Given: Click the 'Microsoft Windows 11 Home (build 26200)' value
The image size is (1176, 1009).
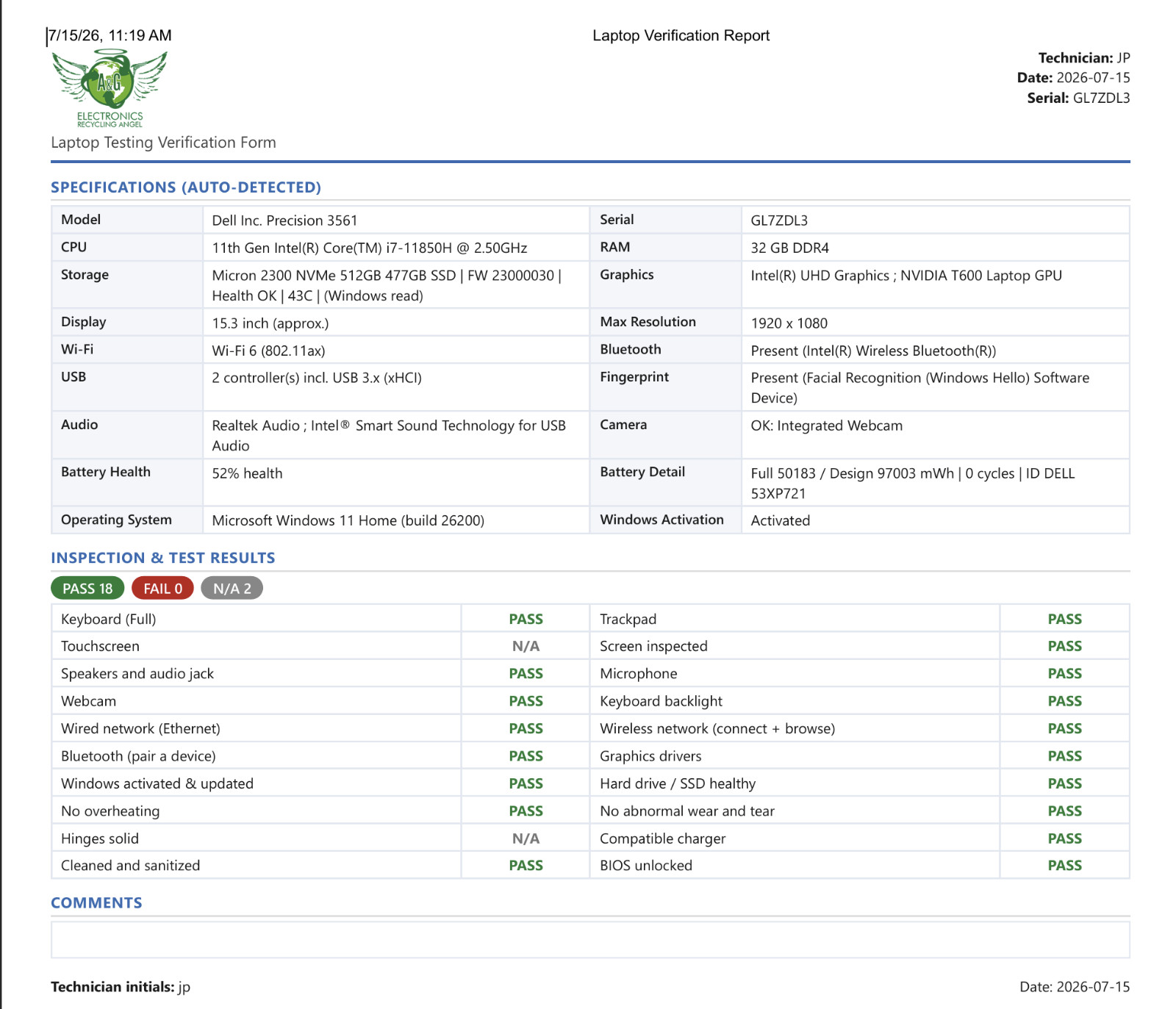Looking at the screenshot, I should pyautogui.click(x=348, y=520).
